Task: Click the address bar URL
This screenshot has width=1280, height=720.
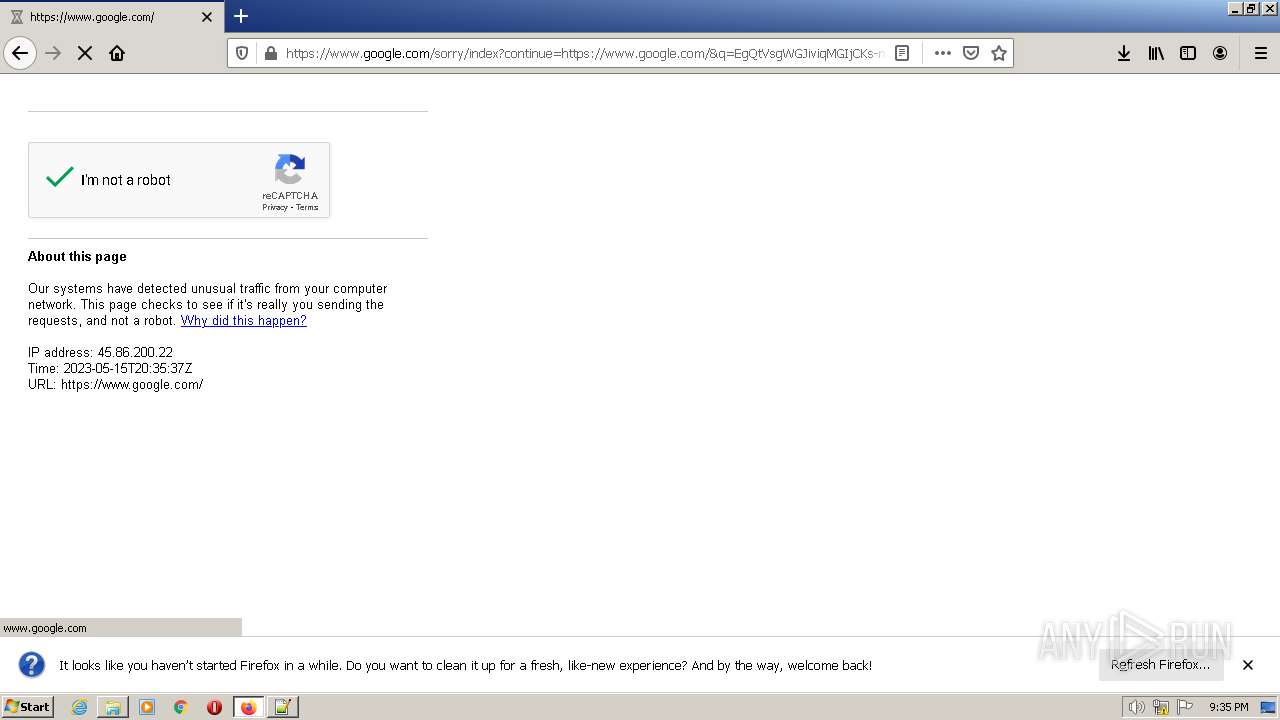Action: tap(584, 53)
